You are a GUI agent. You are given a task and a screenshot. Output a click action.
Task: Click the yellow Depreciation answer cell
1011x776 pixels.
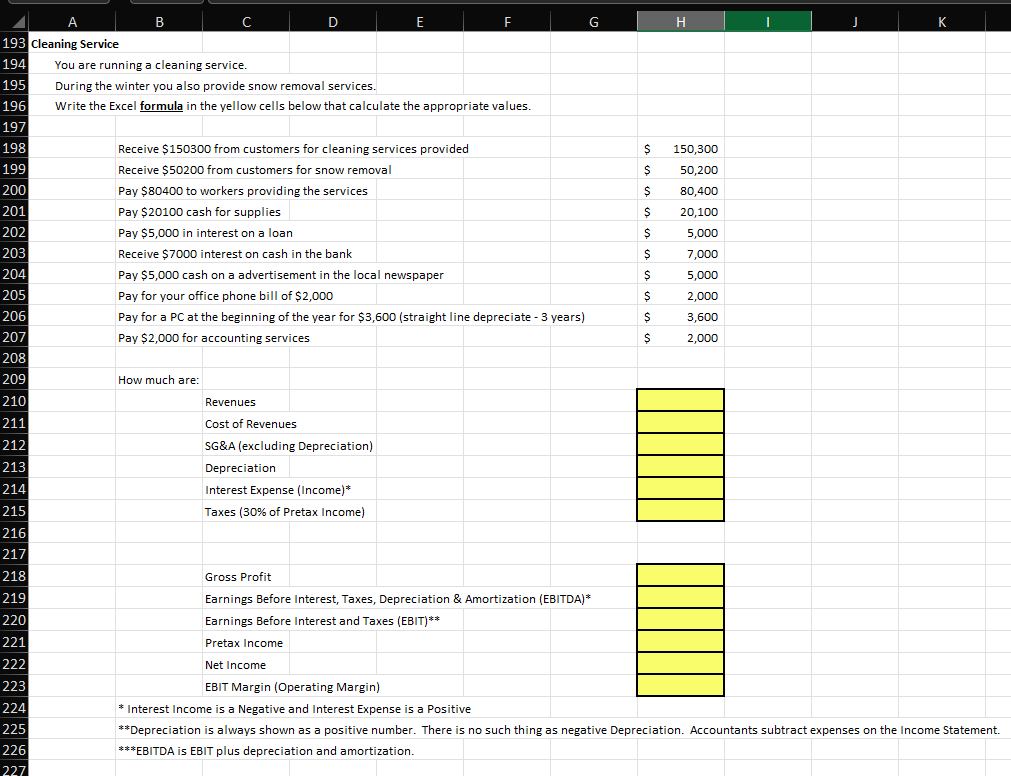pos(680,466)
